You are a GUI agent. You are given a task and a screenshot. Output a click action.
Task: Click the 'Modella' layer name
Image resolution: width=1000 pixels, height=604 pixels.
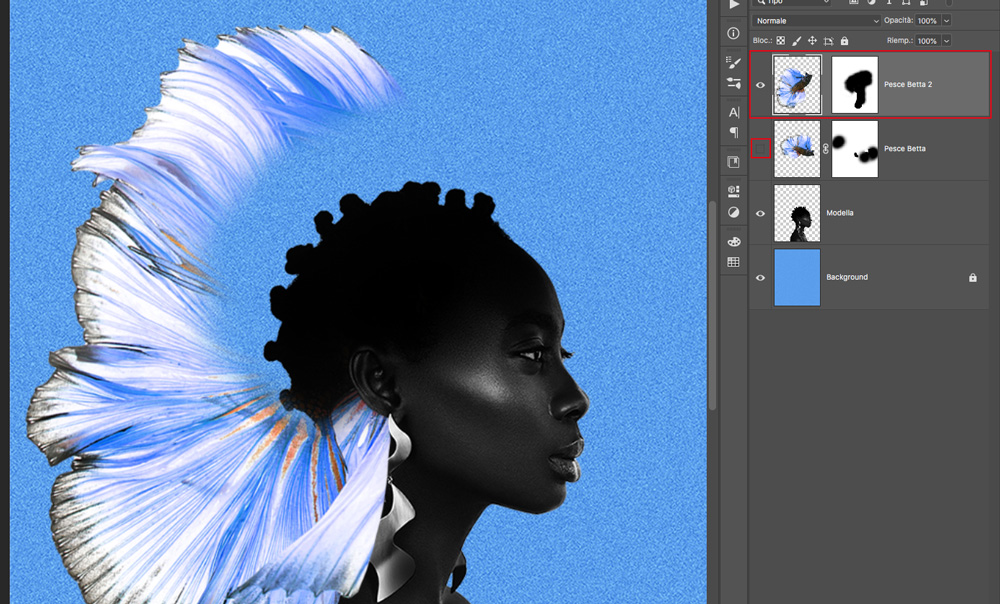(x=839, y=213)
